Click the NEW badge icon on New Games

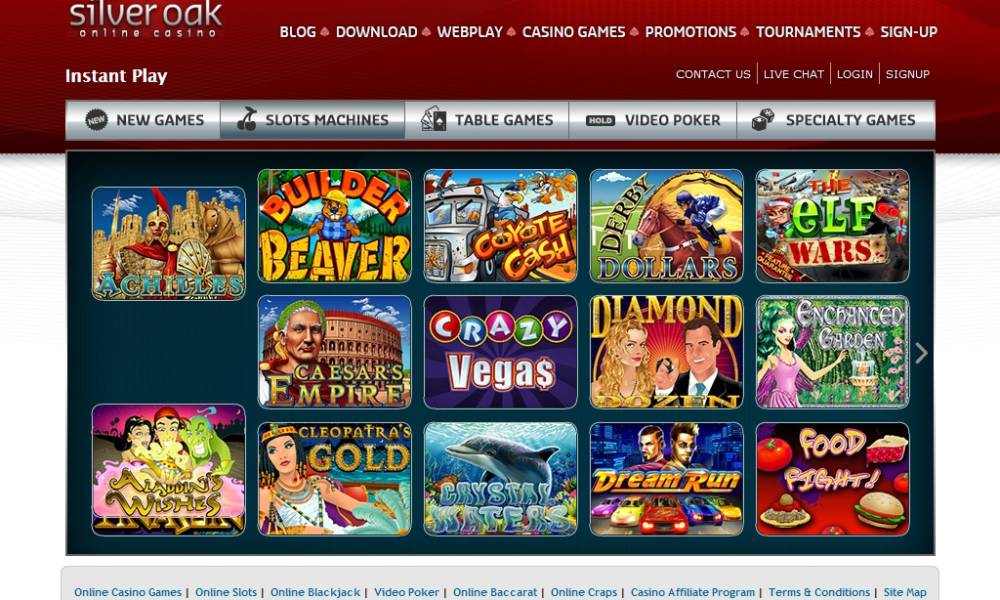click(x=96, y=119)
